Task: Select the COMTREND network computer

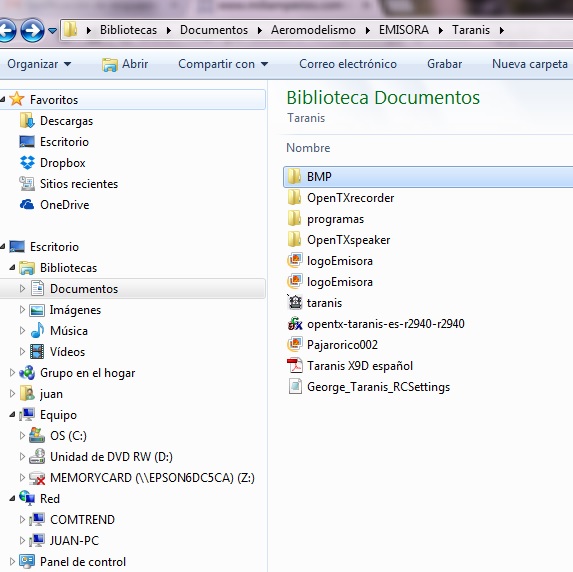Action: pos(82,519)
